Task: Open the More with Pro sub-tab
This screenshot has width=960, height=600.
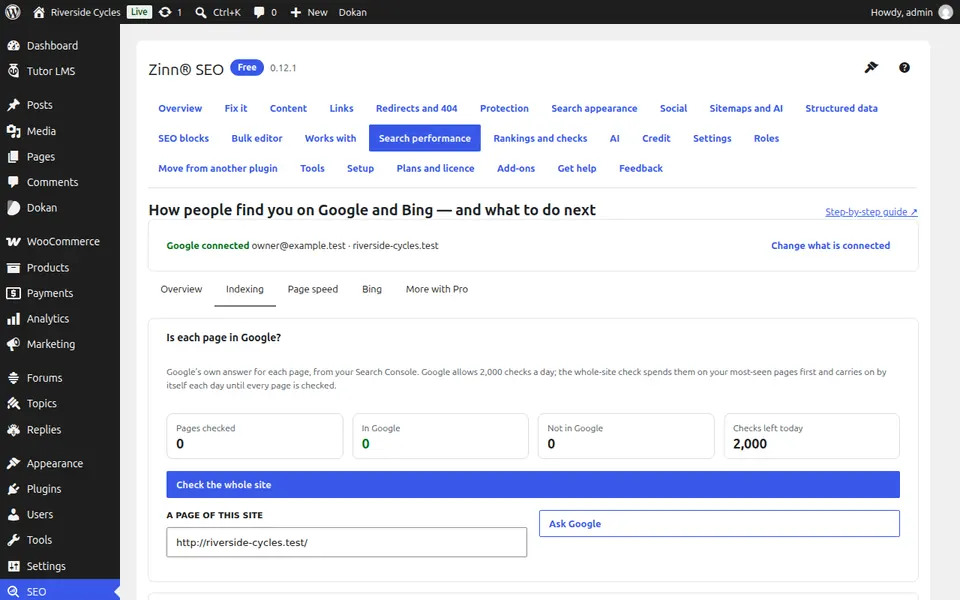Action: [x=437, y=289]
